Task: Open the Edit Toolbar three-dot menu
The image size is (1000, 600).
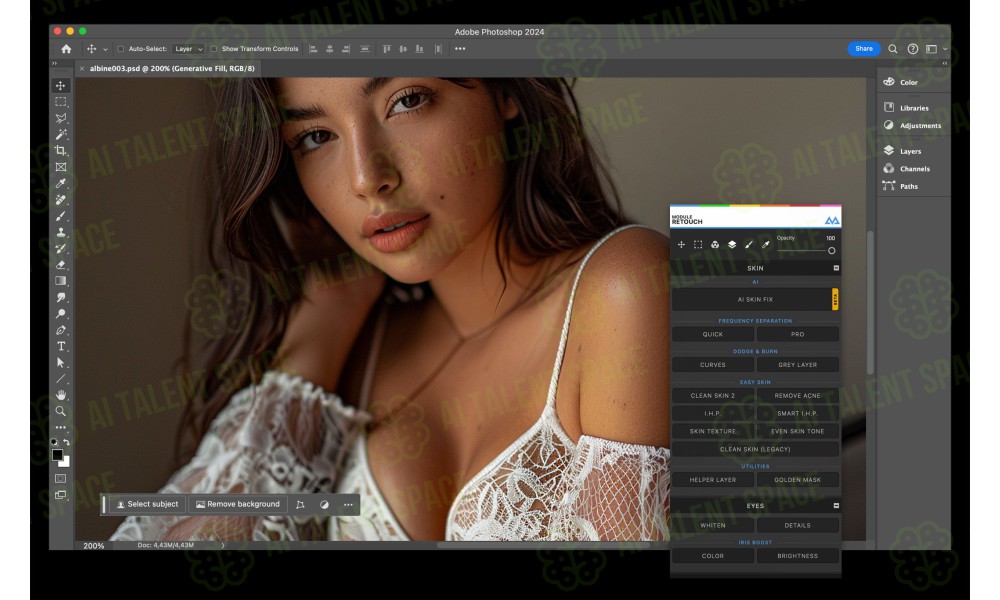Action: [61, 427]
